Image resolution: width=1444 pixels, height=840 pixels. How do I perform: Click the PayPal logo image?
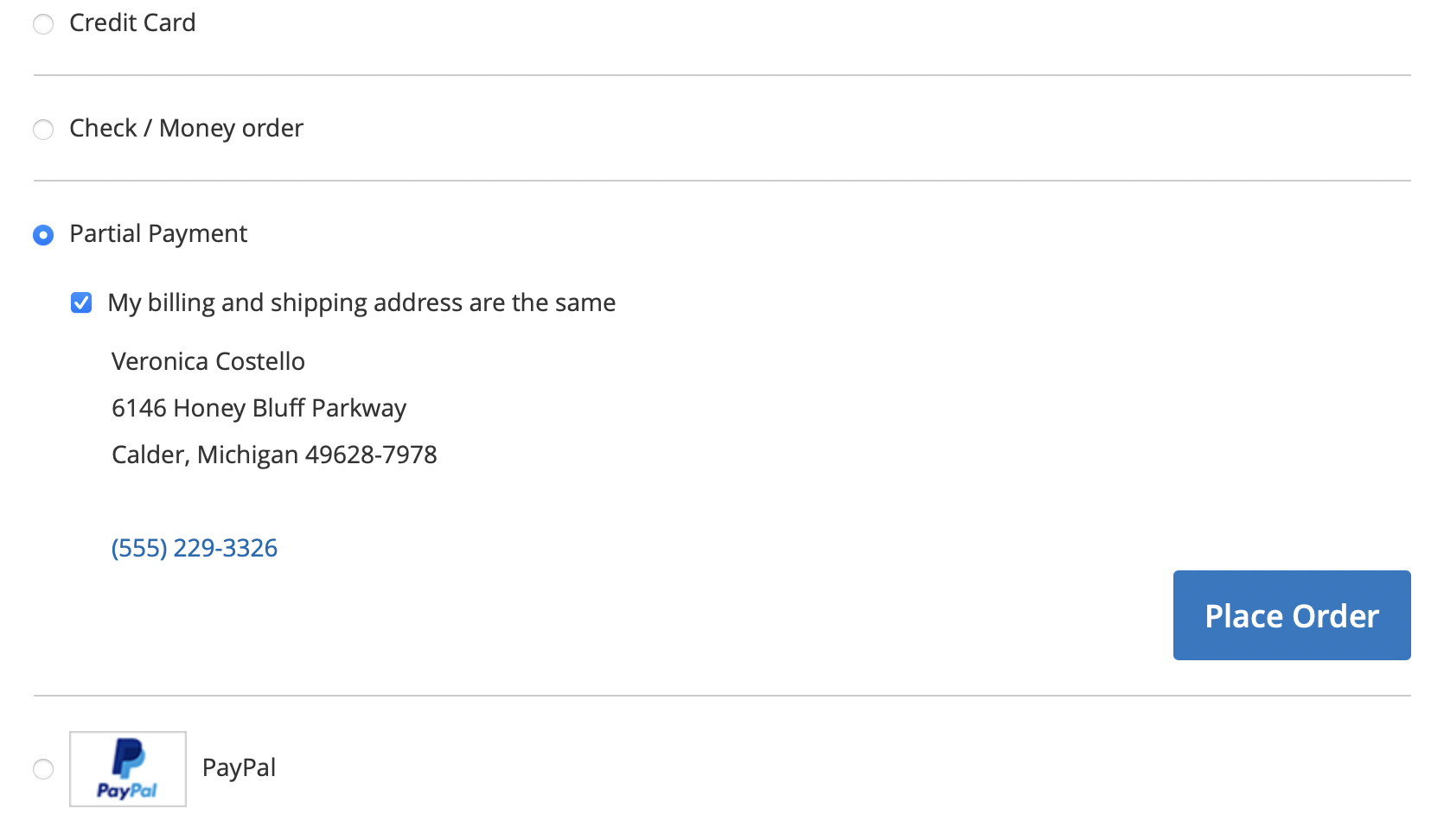coord(128,769)
